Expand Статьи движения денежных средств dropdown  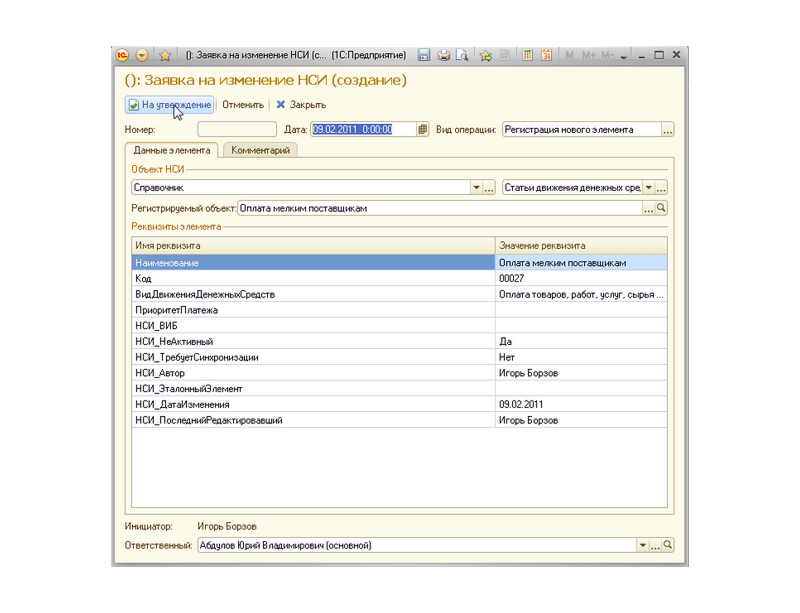pos(648,187)
